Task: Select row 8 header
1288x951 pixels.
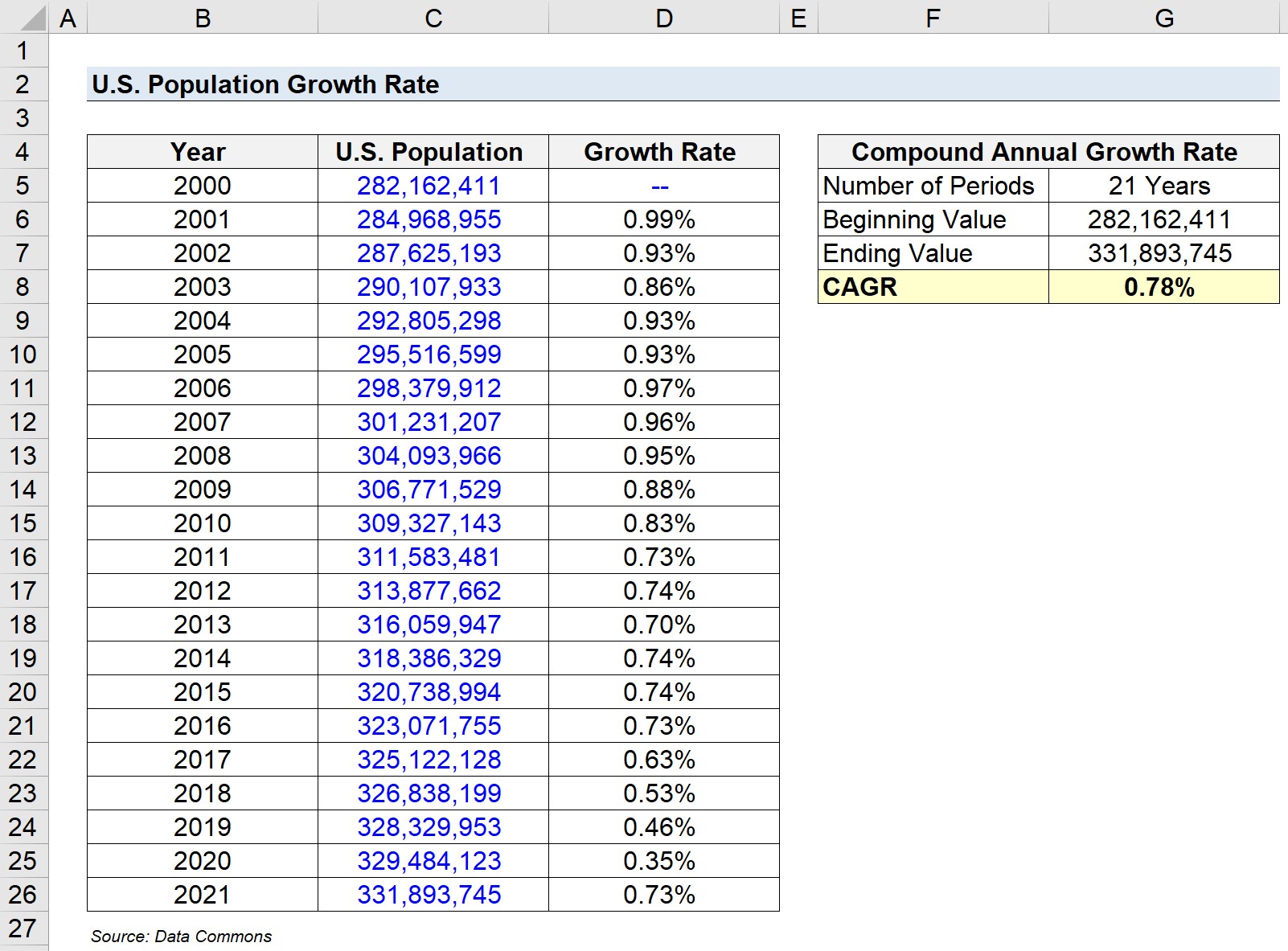Action: [x=23, y=287]
